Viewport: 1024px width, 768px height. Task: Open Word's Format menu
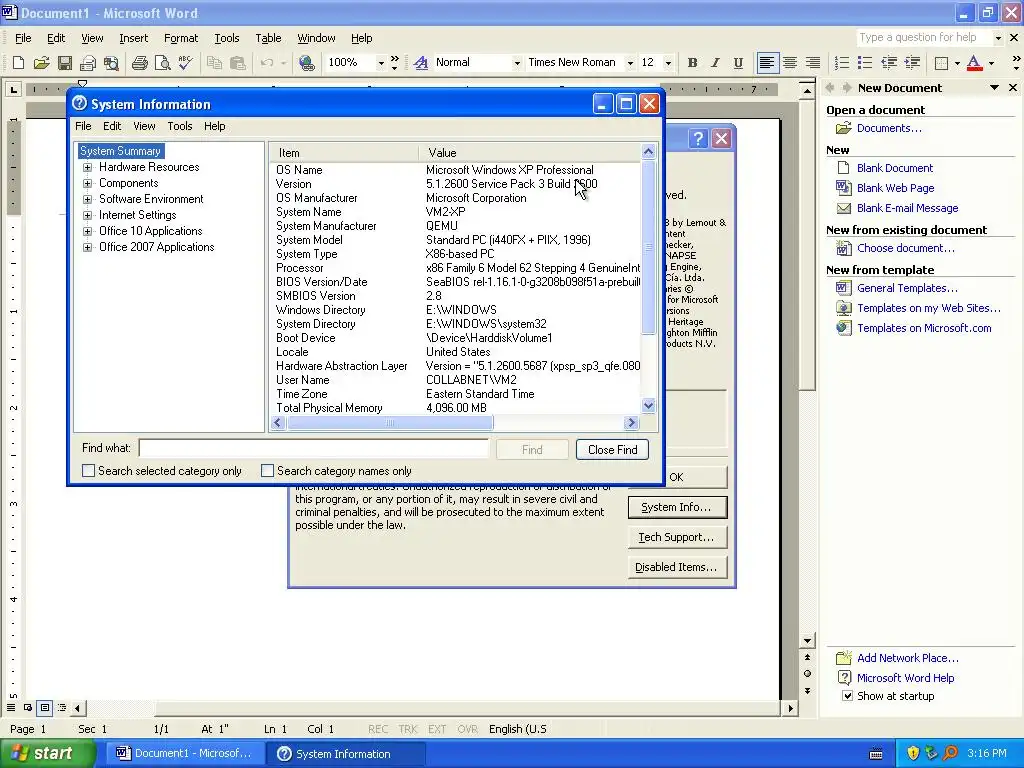click(181, 38)
